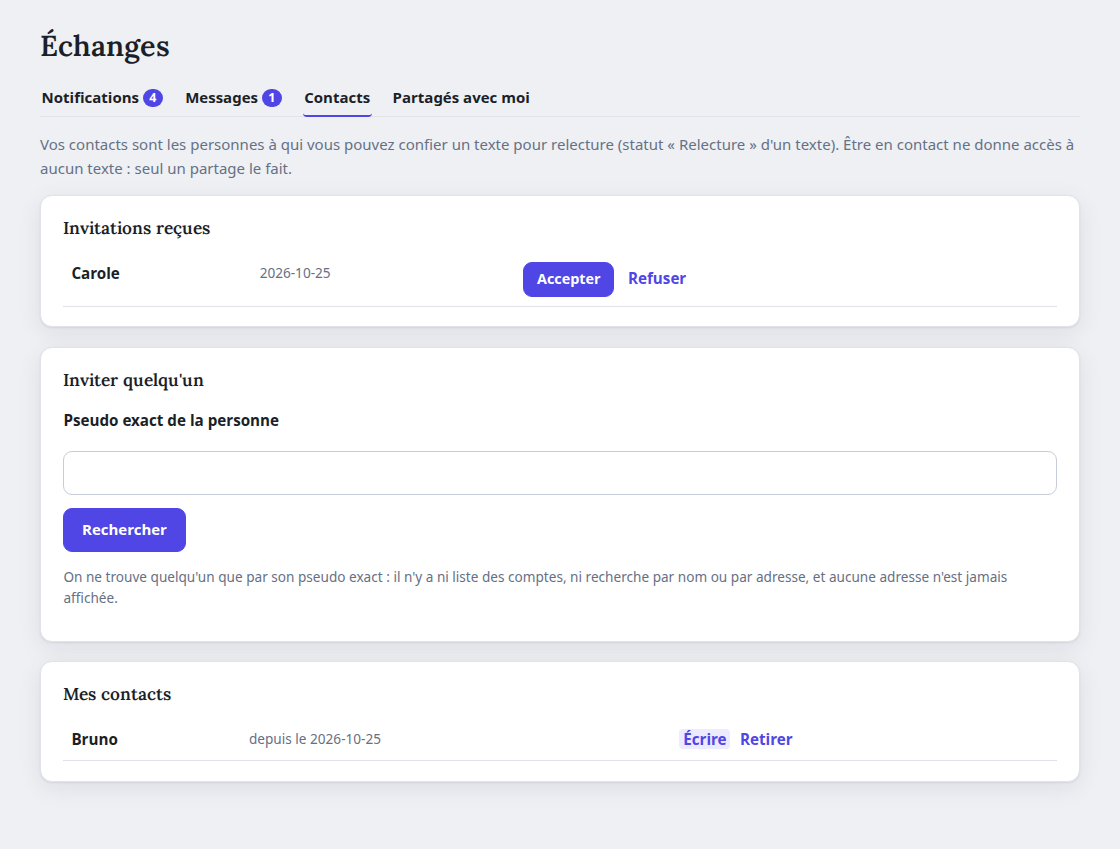Click the Invitations reçues heading
Screen dimensions: 1120x849
[136, 228]
